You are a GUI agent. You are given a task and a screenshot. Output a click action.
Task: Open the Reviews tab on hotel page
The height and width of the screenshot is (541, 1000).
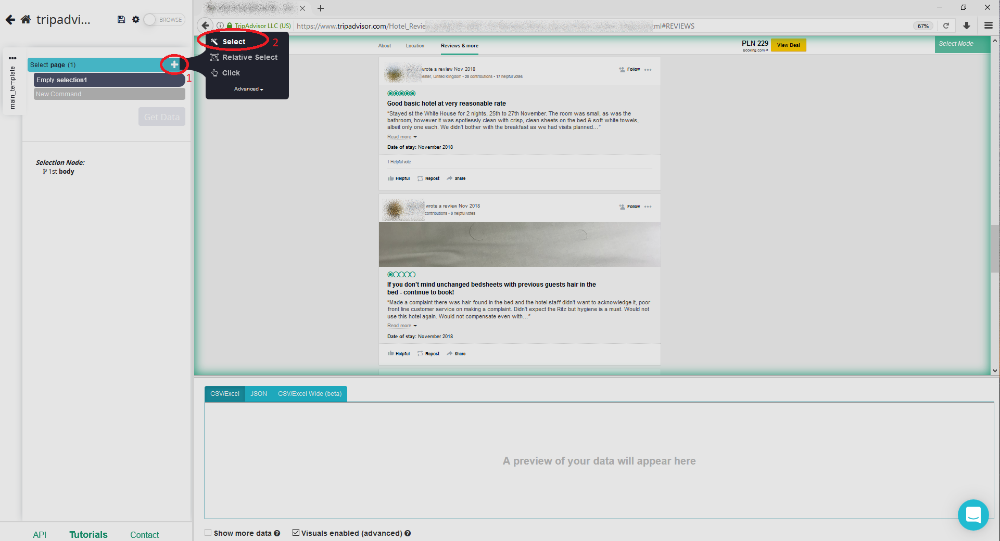click(459, 46)
